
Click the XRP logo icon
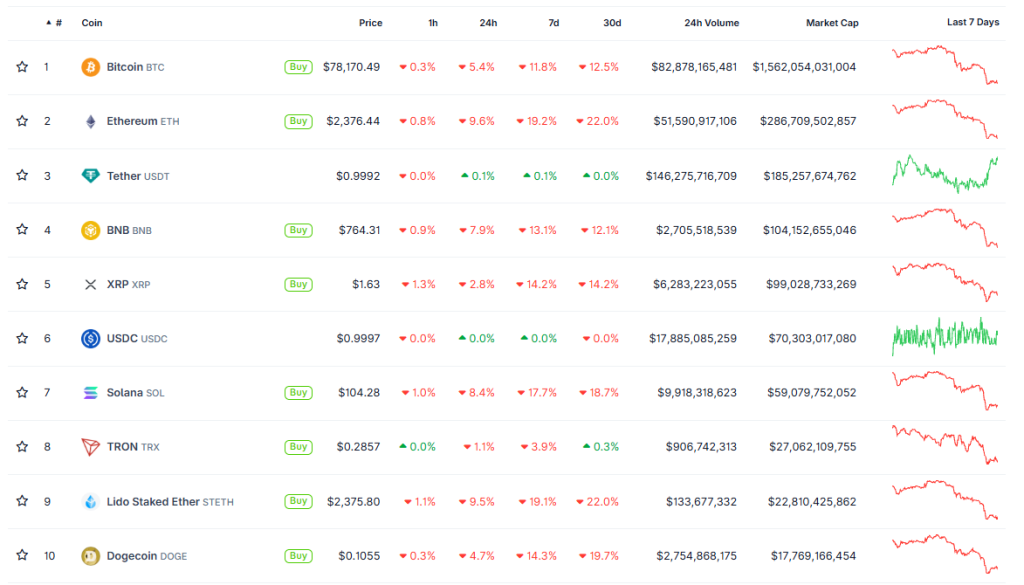[x=90, y=284]
